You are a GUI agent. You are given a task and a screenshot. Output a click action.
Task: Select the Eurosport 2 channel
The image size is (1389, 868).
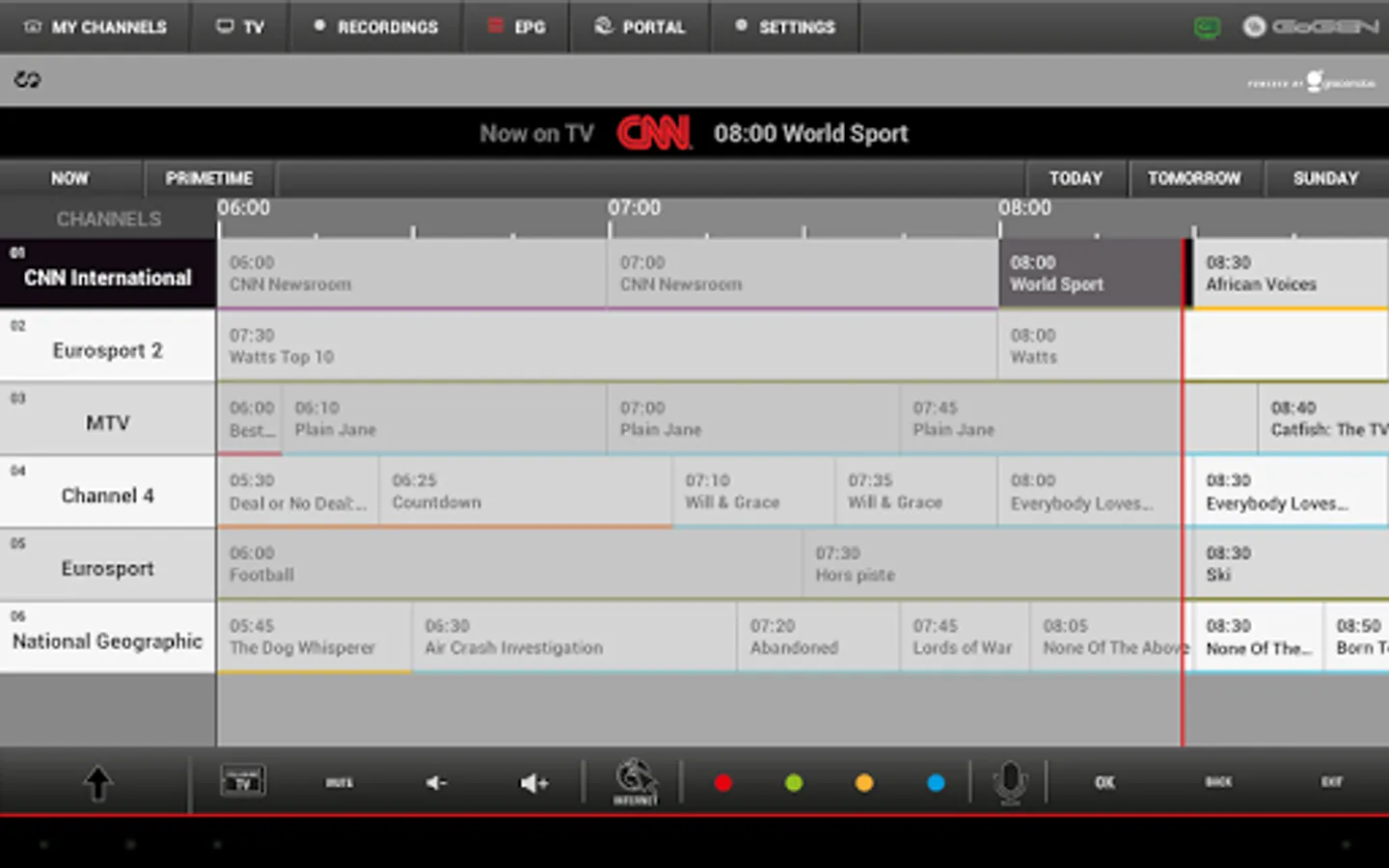click(108, 346)
